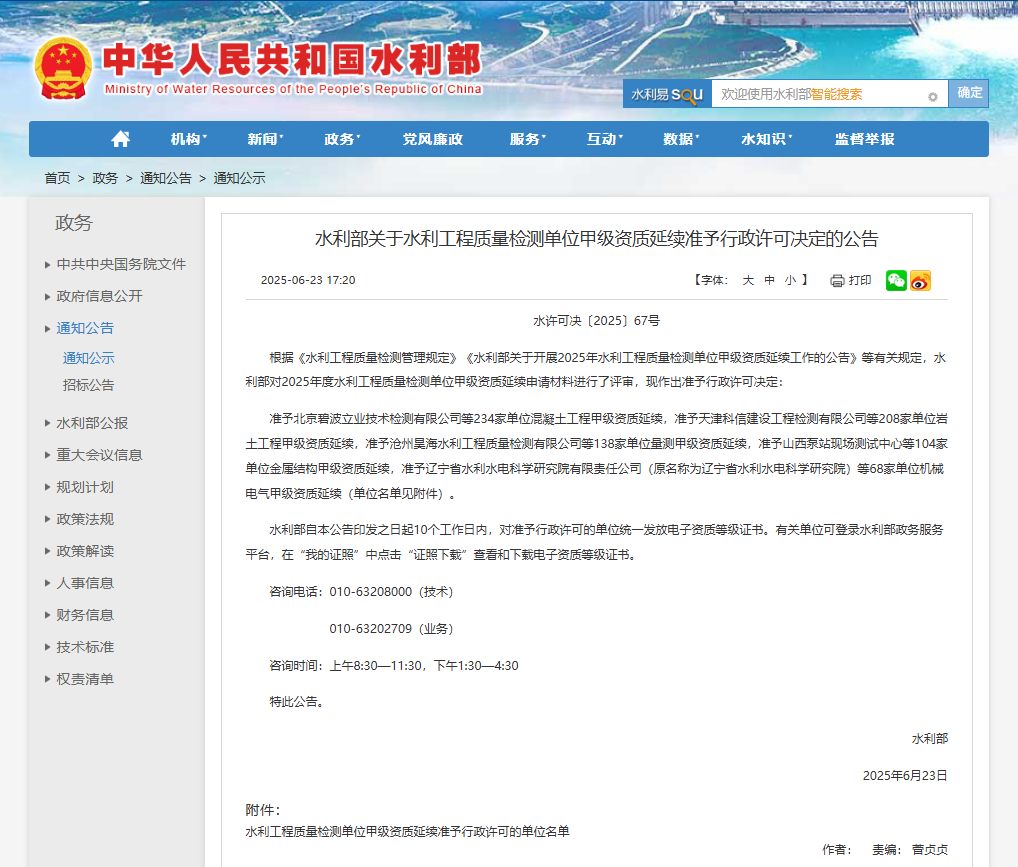Click editor name 曹贞贞
Image resolution: width=1018 pixels, height=867 pixels.
[x=930, y=849]
